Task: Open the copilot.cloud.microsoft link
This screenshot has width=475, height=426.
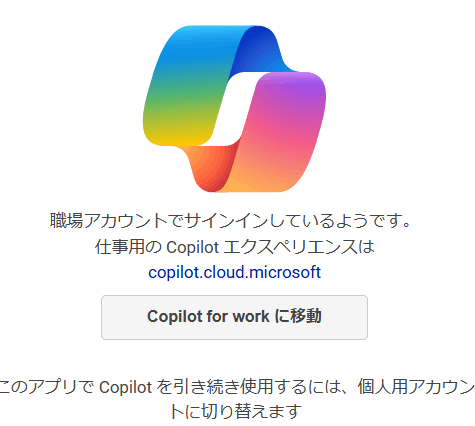Action: tap(234, 272)
